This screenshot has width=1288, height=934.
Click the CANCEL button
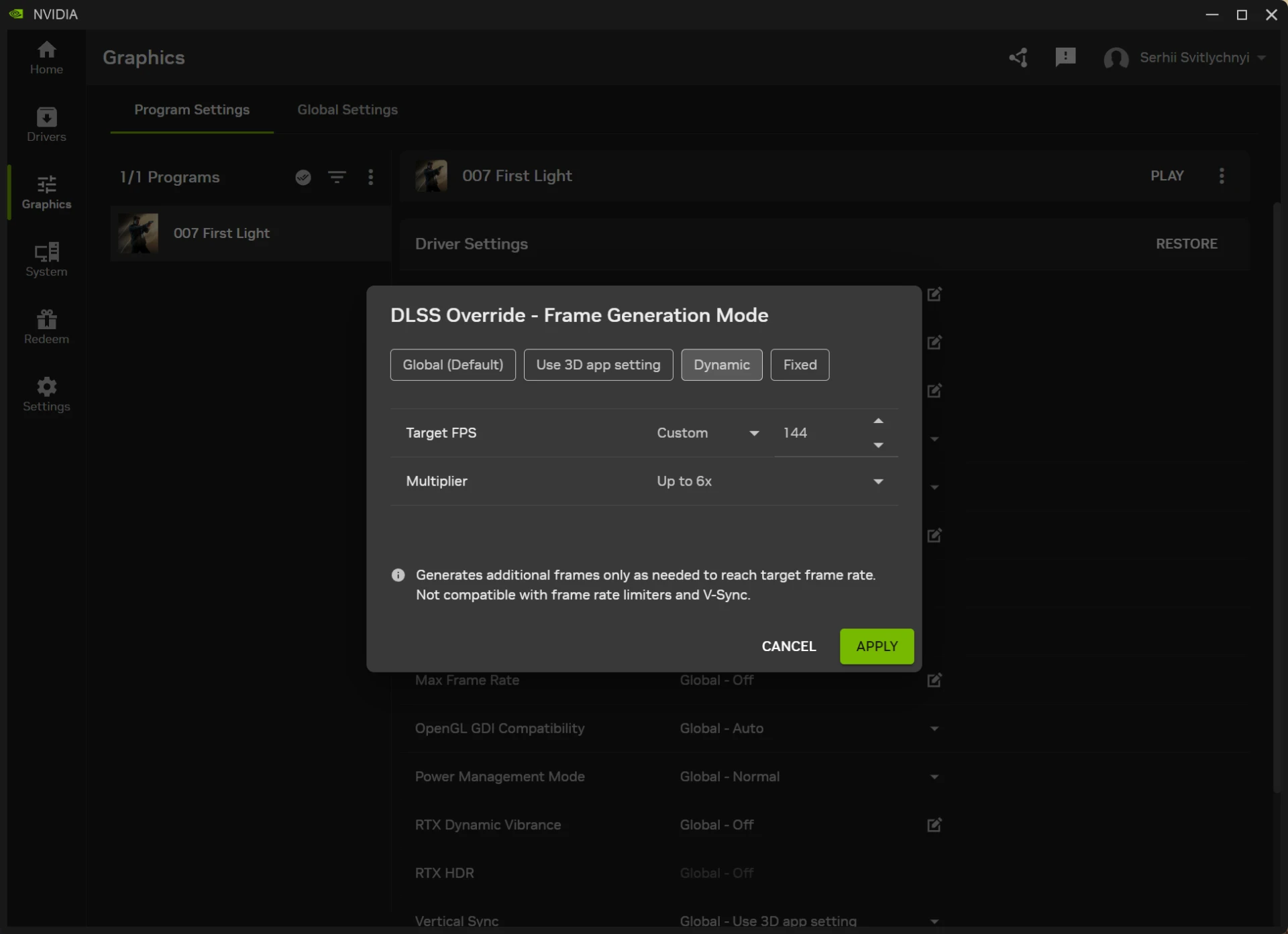[x=789, y=646]
